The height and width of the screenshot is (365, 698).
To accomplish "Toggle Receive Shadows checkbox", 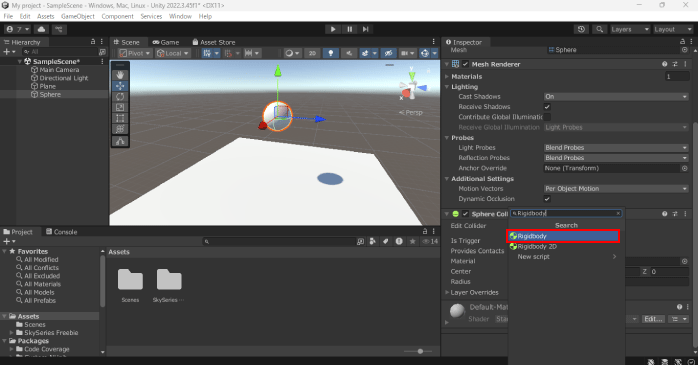I will [547, 107].
